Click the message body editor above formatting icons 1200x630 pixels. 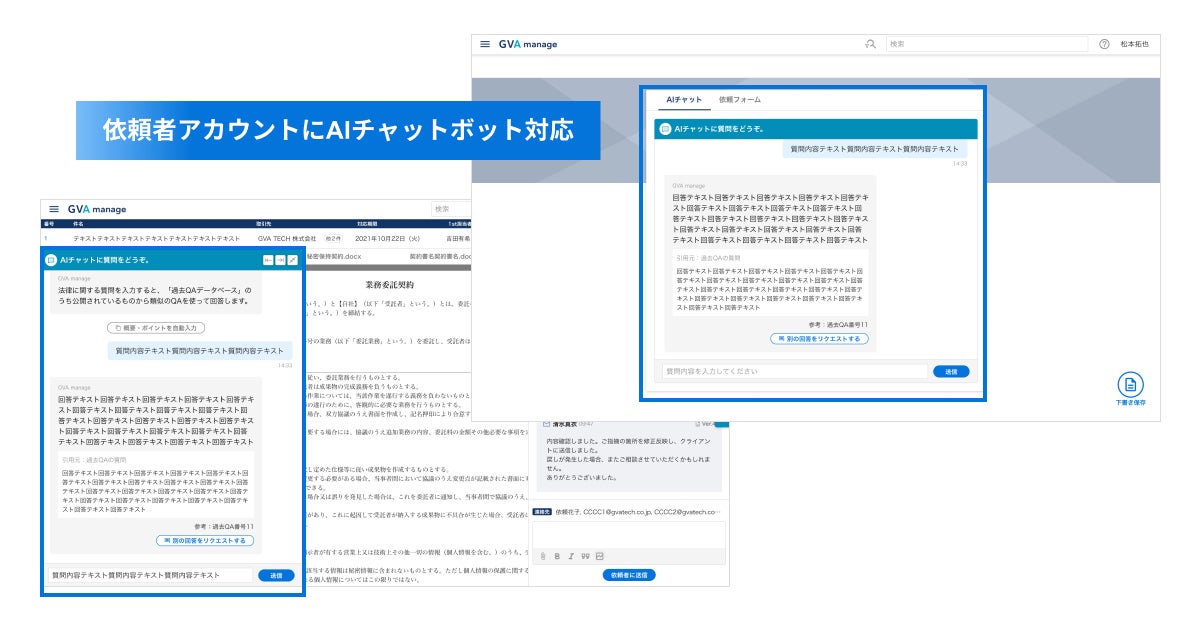[628, 534]
